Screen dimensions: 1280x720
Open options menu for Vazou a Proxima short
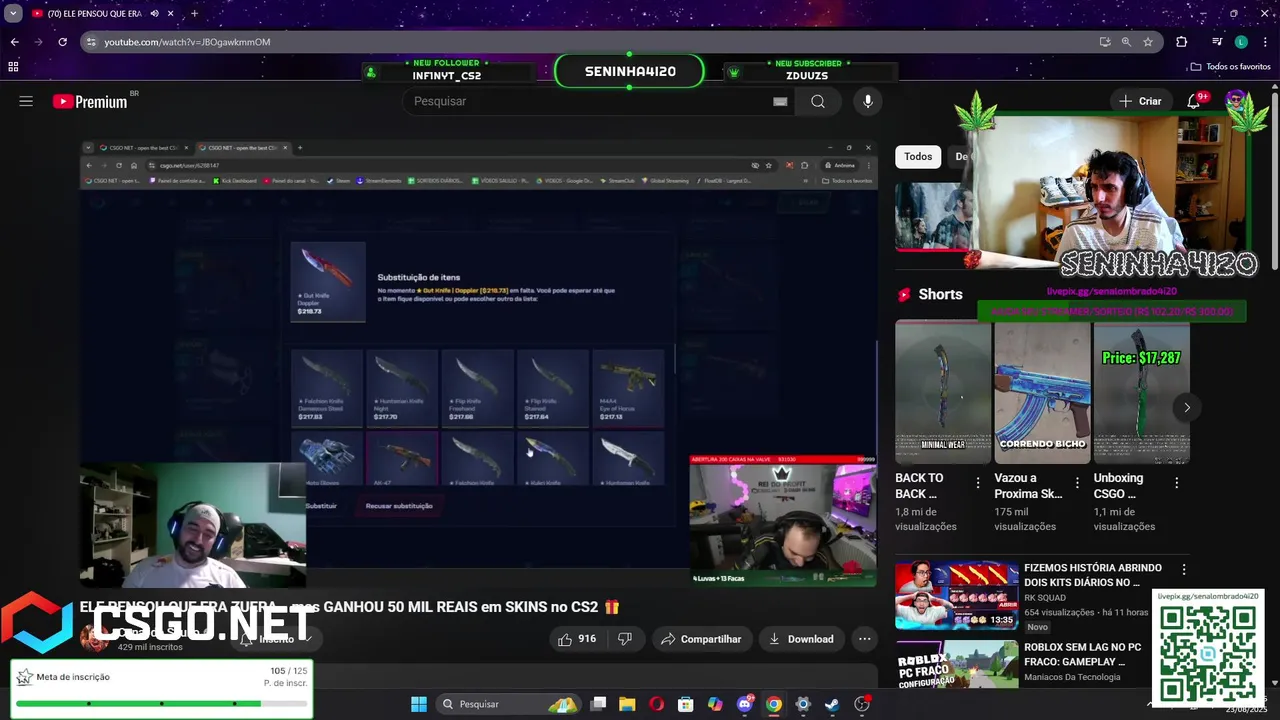pyautogui.click(x=1077, y=482)
